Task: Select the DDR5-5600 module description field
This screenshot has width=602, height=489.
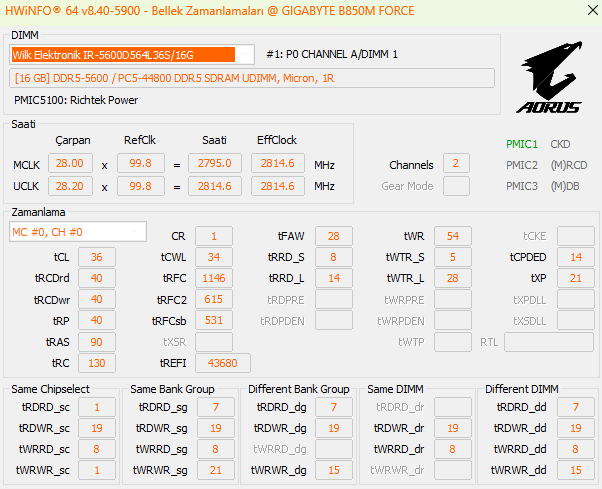Action: click(x=252, y=78)
